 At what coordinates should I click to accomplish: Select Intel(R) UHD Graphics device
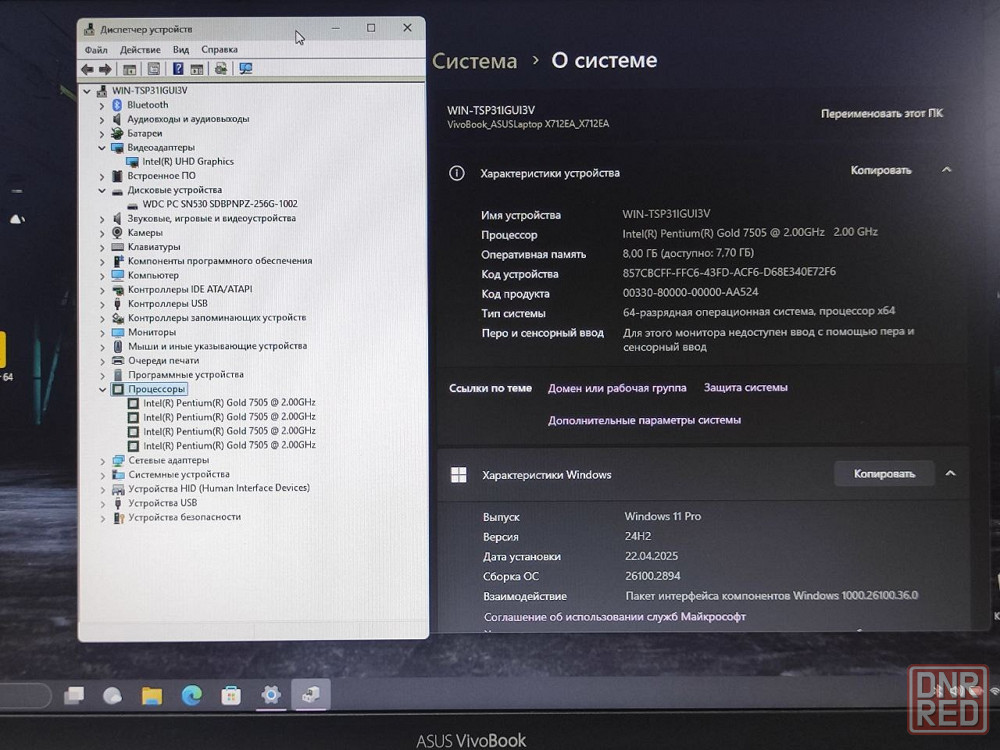click(188, 162)
